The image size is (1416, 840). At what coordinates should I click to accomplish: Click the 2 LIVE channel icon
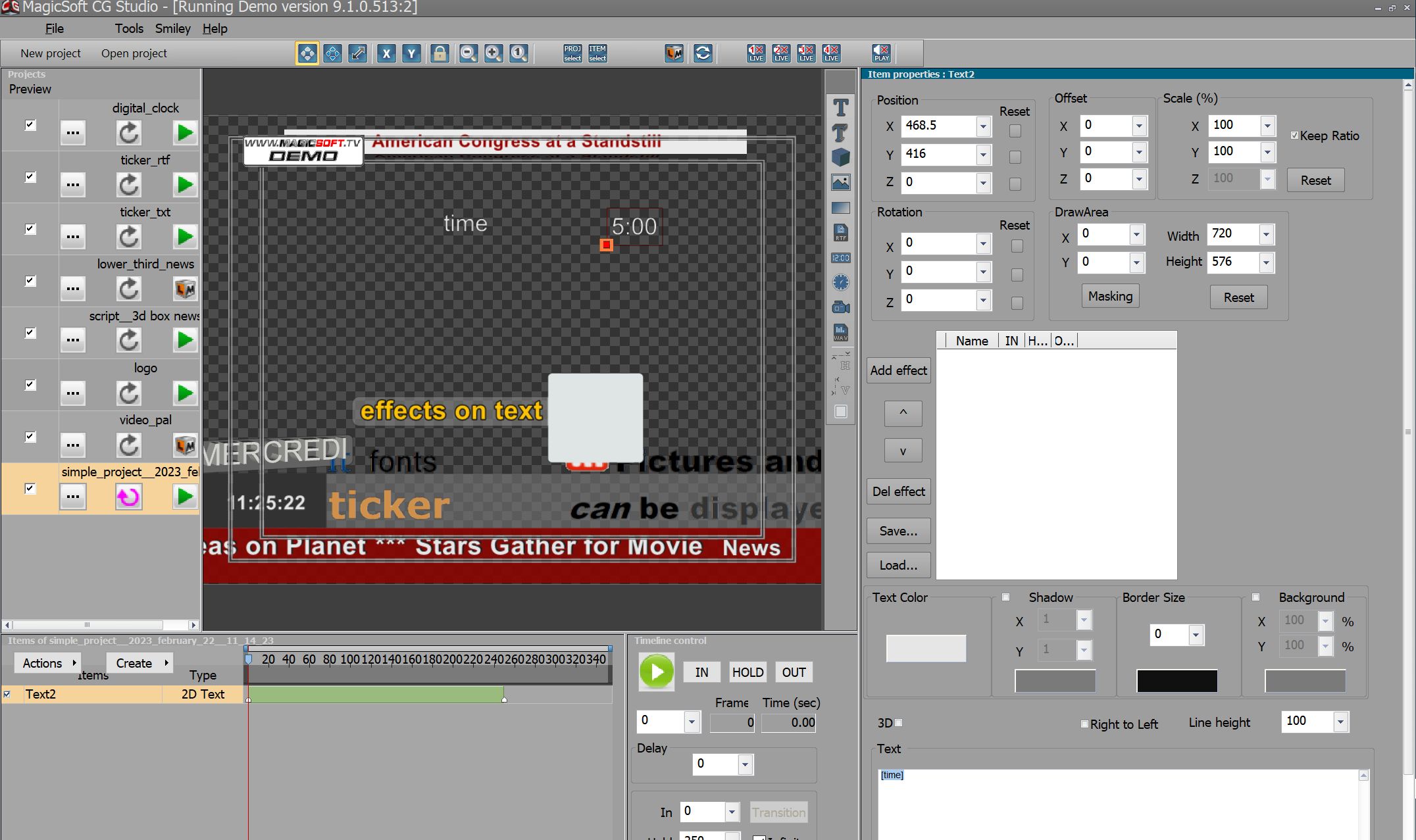(x=781, y=53)
